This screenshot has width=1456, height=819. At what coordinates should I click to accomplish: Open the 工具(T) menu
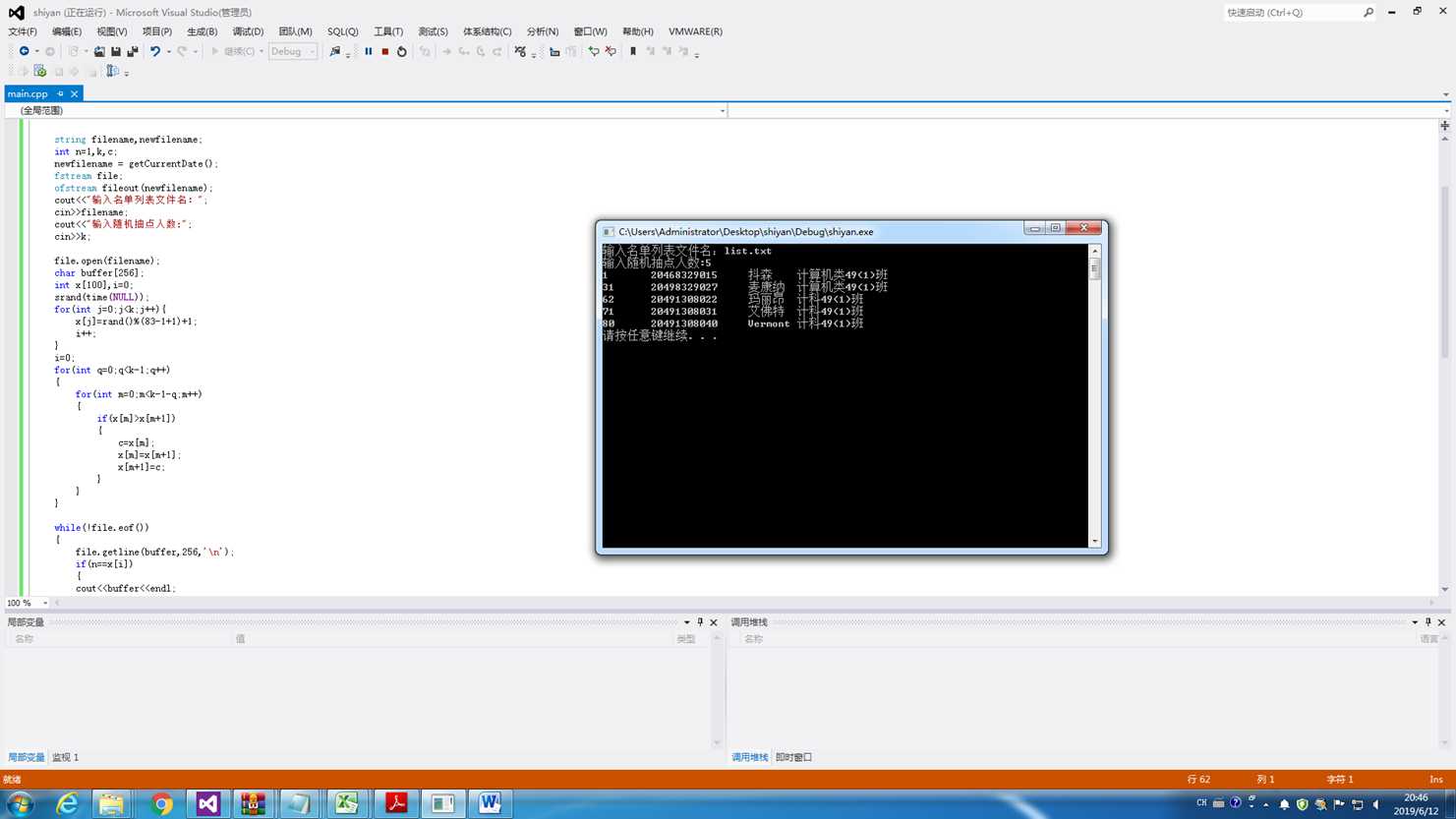click(388, 31)
